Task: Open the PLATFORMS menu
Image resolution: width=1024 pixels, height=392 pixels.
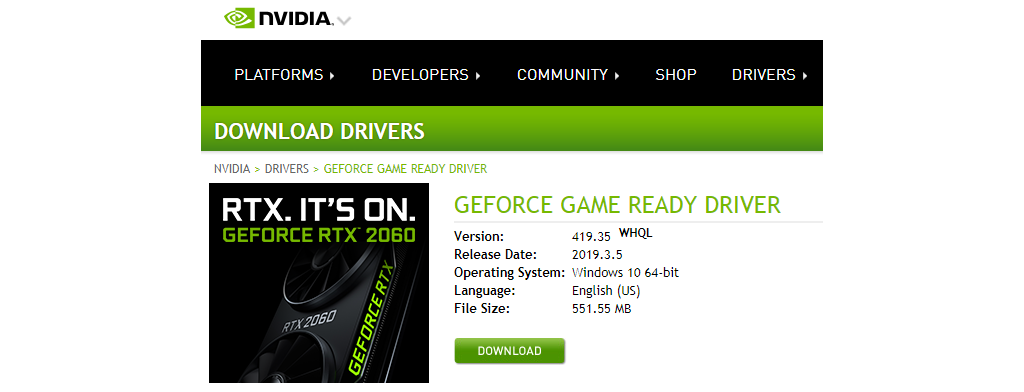Action: (x=279, y=75)
